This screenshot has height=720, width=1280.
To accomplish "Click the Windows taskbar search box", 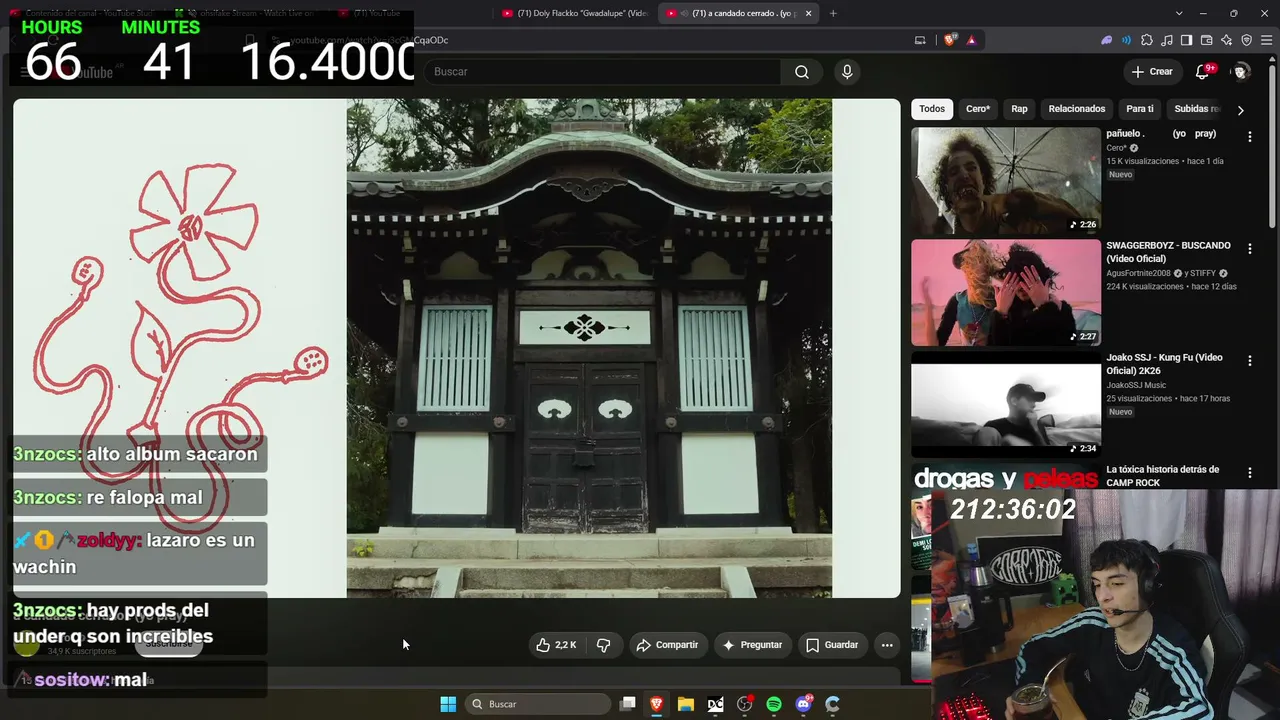I will point(540,704).
